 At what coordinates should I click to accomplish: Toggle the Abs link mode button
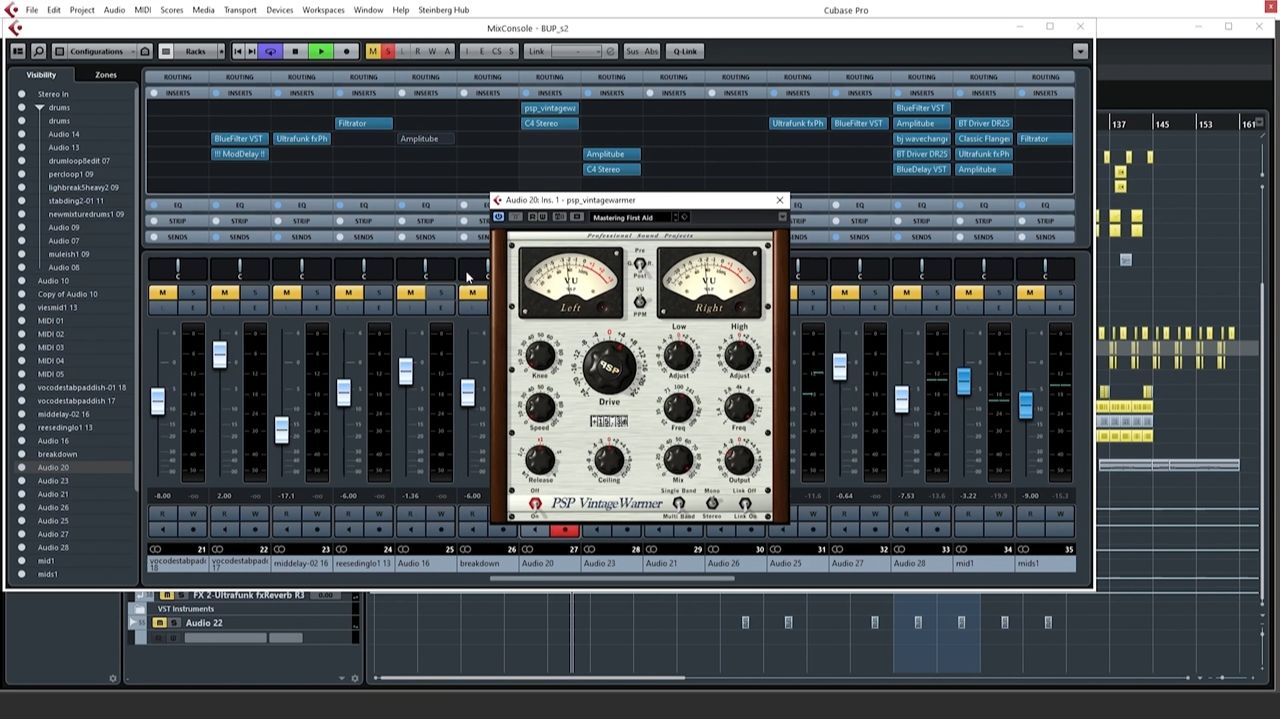651,51
